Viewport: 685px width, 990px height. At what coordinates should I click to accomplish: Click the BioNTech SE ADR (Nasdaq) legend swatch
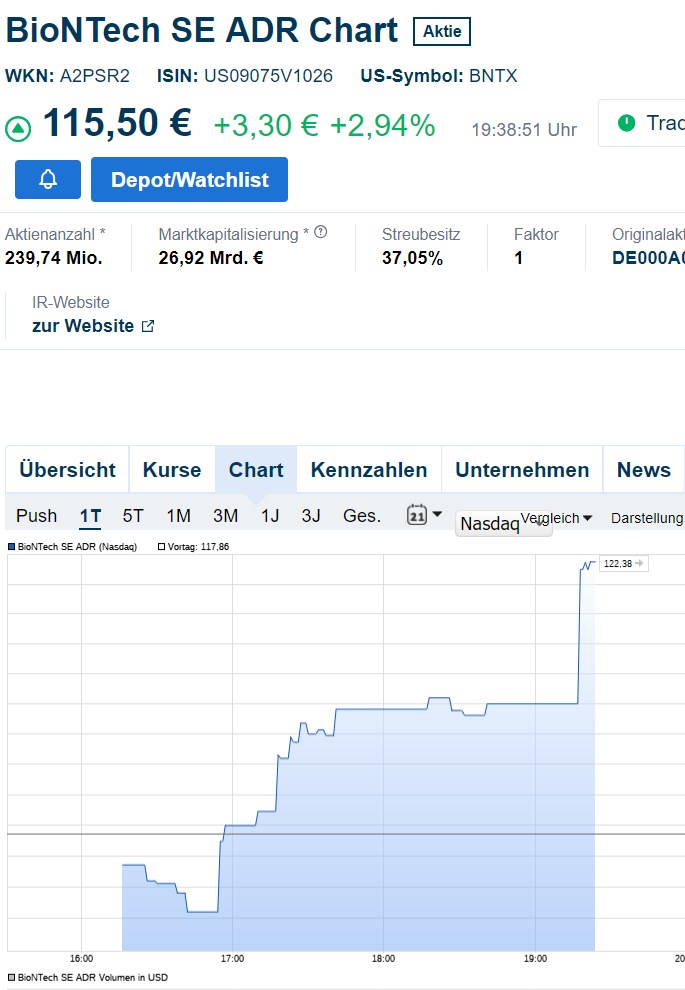[11, 547]
